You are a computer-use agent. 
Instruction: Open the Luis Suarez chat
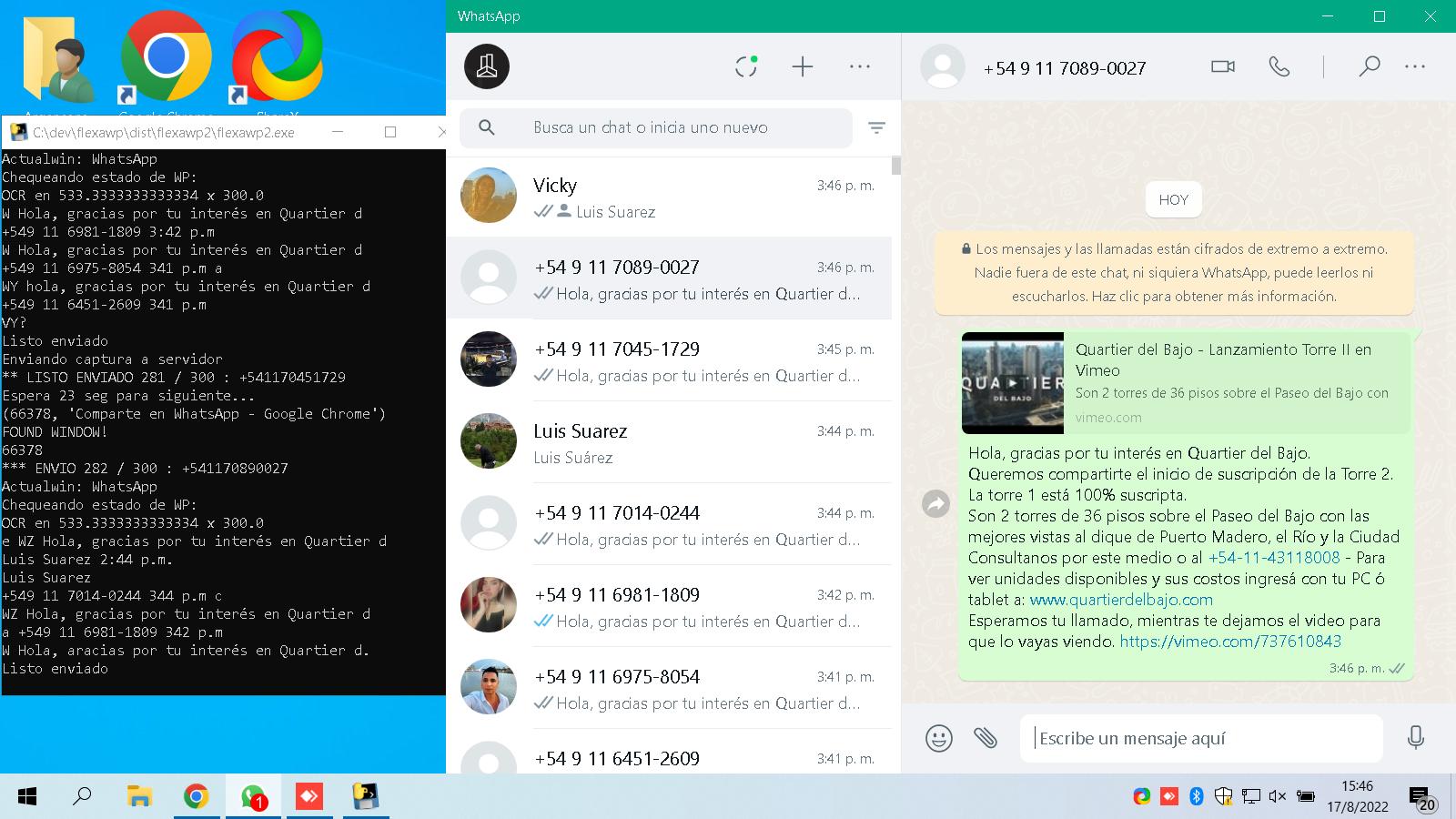coord(669,442)
